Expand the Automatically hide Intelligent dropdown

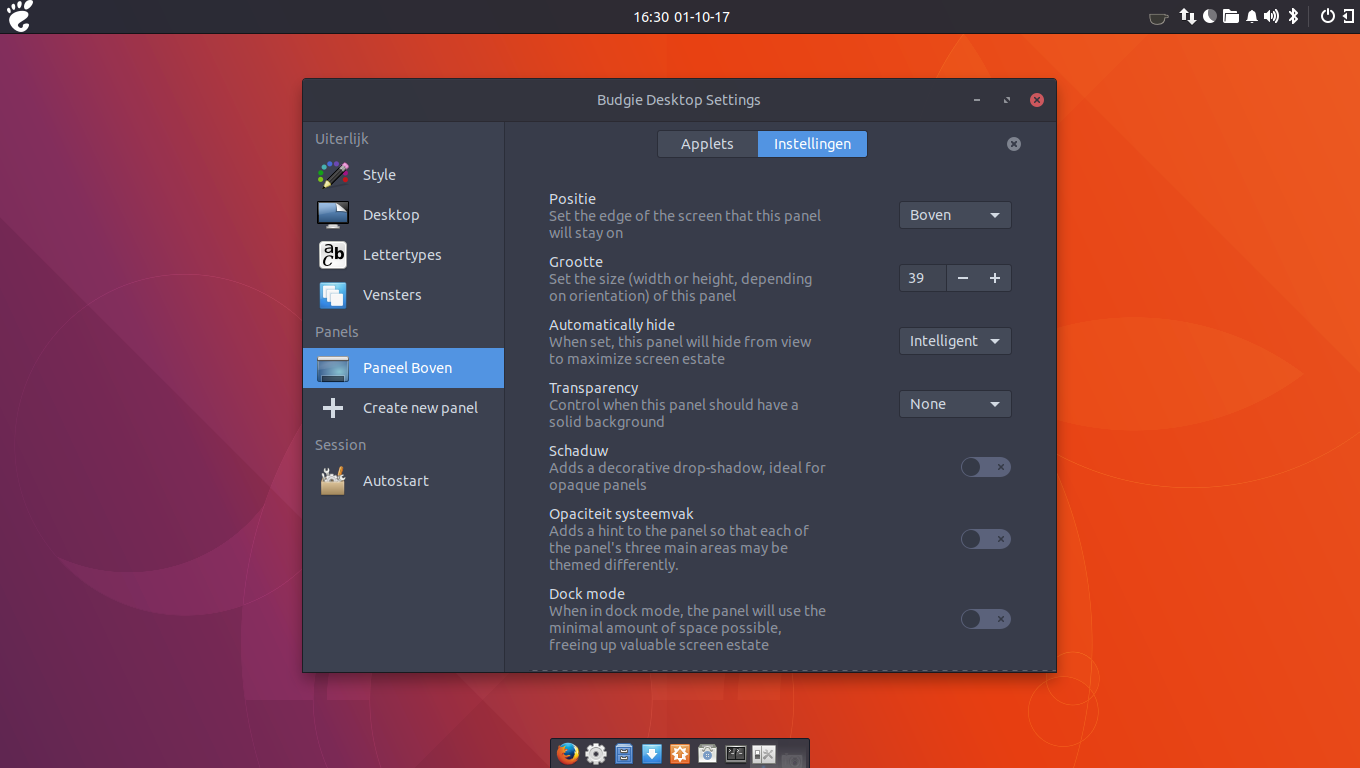tap(955, 341)
